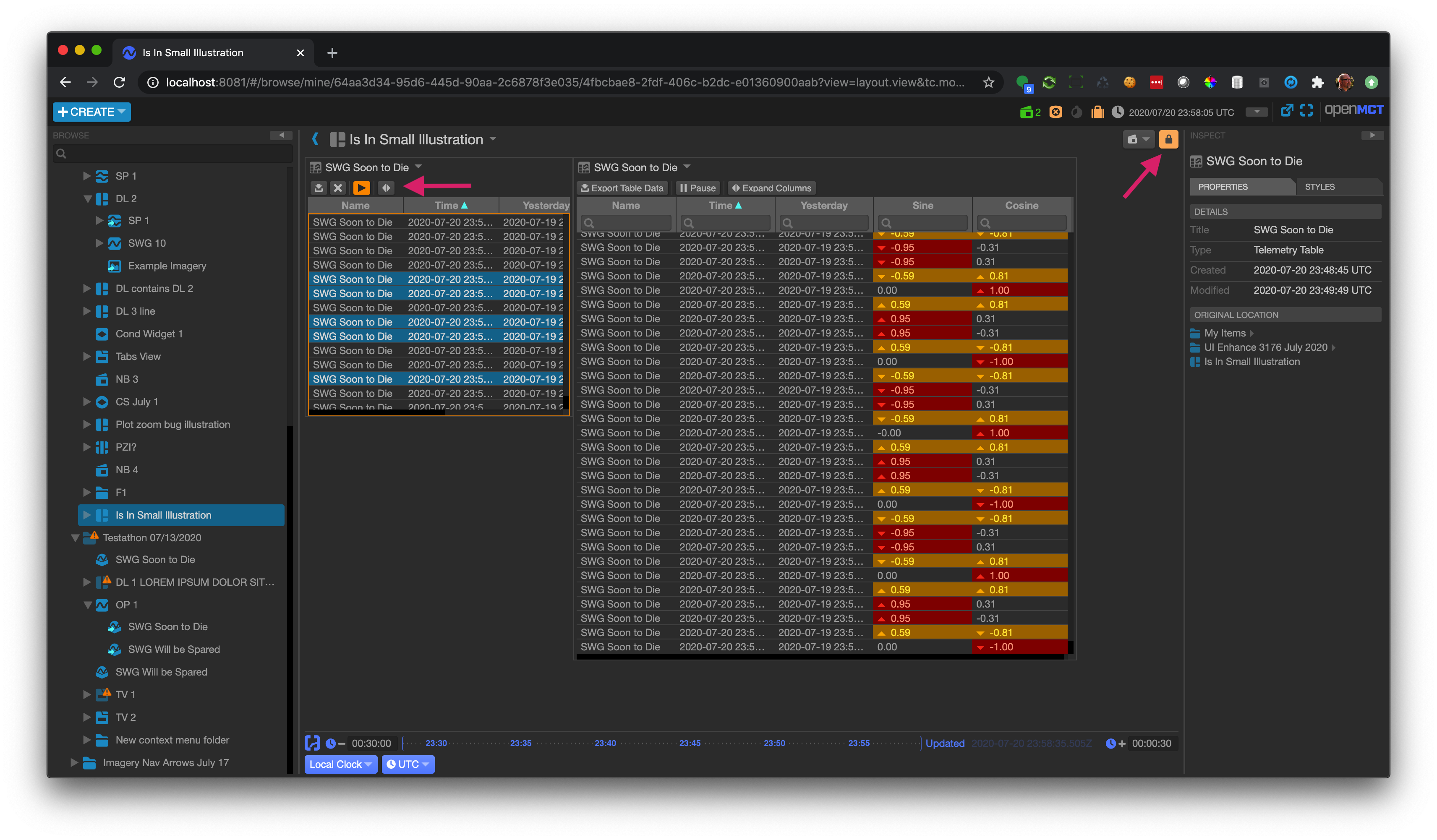Viewport: 1437px width, 840px height.
Task: Click the 23:45 mark on the time conductor
Action: click(690, 743)
